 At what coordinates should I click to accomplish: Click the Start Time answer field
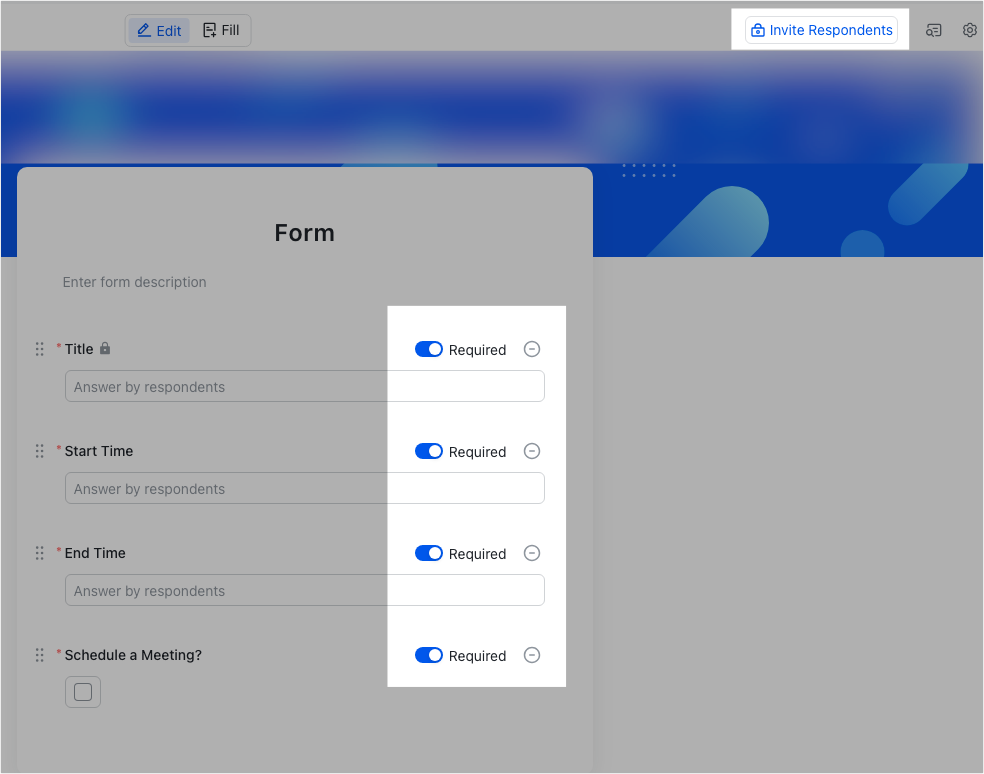pos(305,488)
